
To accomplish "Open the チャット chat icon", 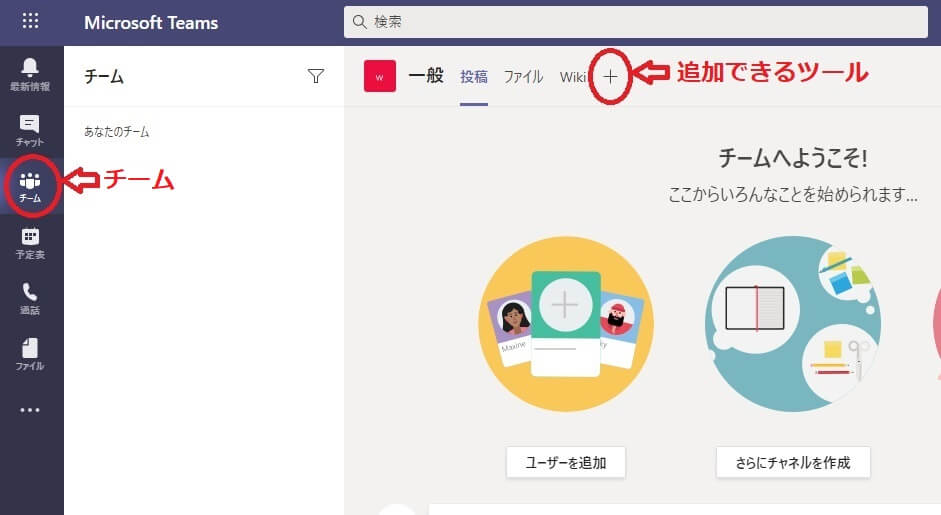I will tap(30, 129).
